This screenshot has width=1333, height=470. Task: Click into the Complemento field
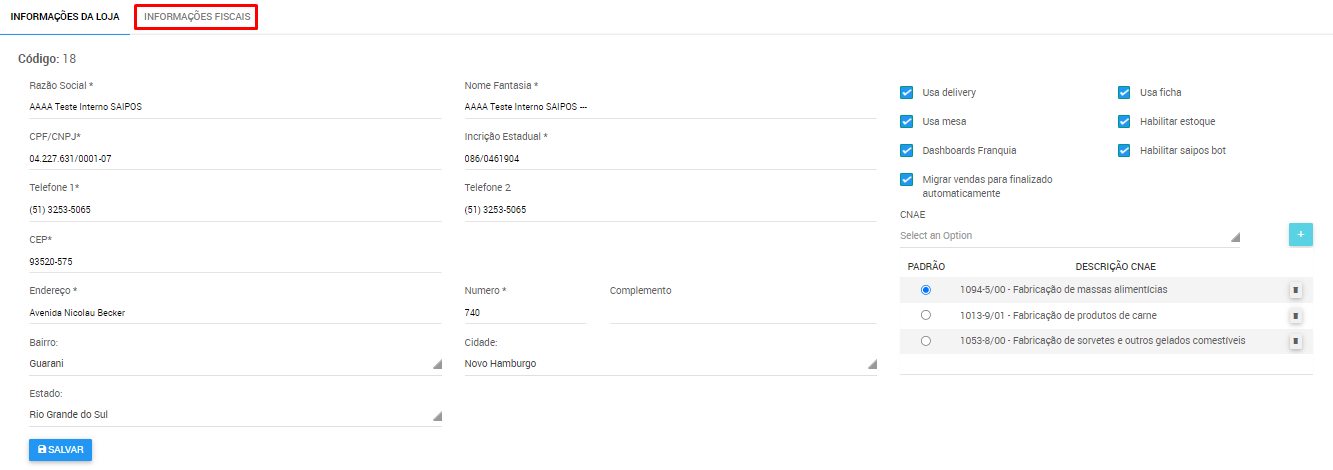(x=743, y=312)
